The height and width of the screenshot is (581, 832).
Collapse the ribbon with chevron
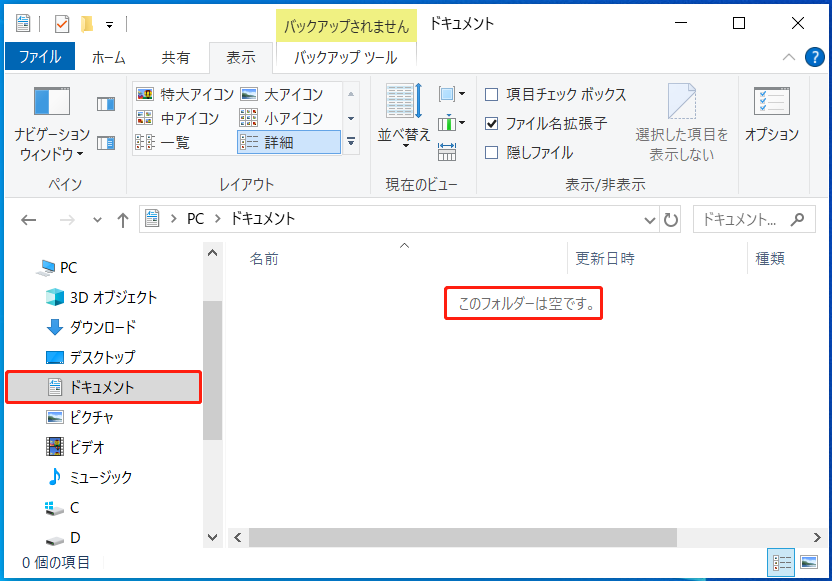[x=788, y=57]
